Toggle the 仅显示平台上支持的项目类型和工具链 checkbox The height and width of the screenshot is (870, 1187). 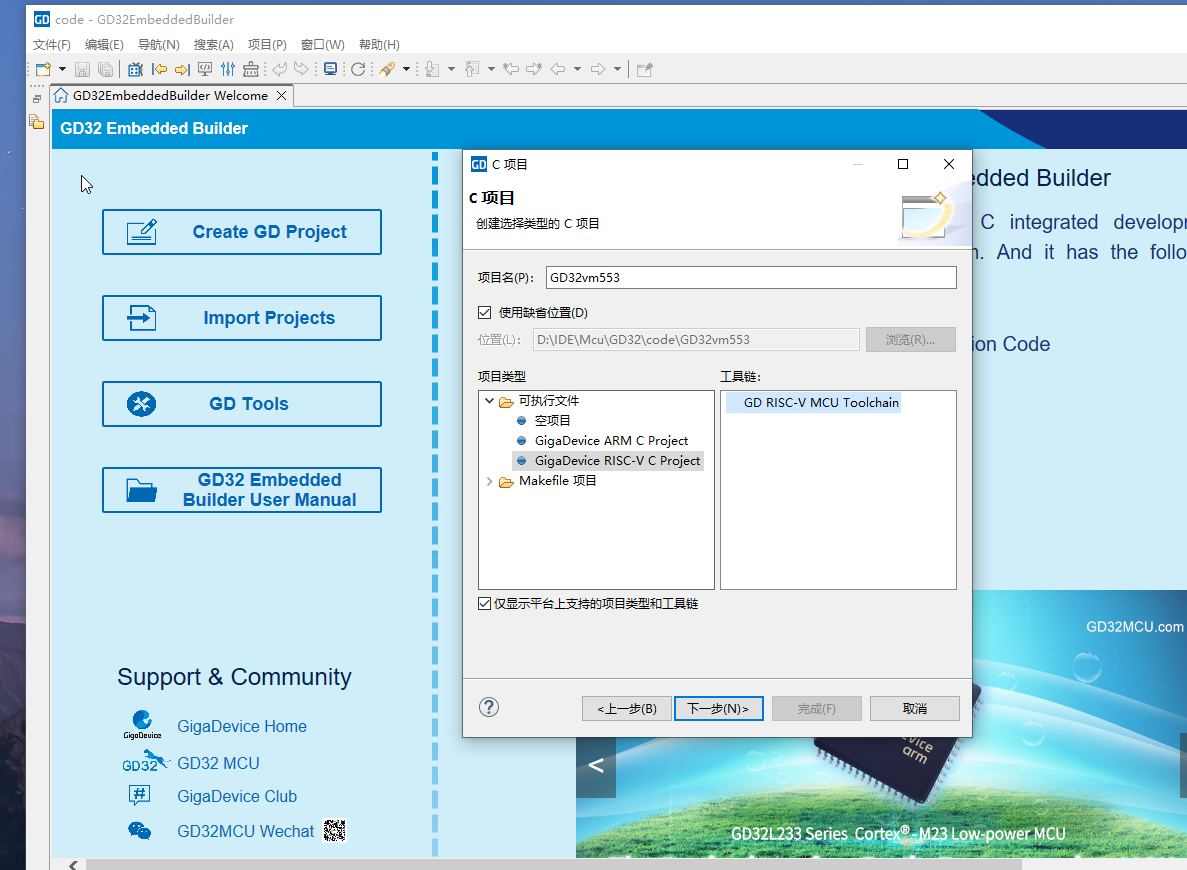click(485, 604)
